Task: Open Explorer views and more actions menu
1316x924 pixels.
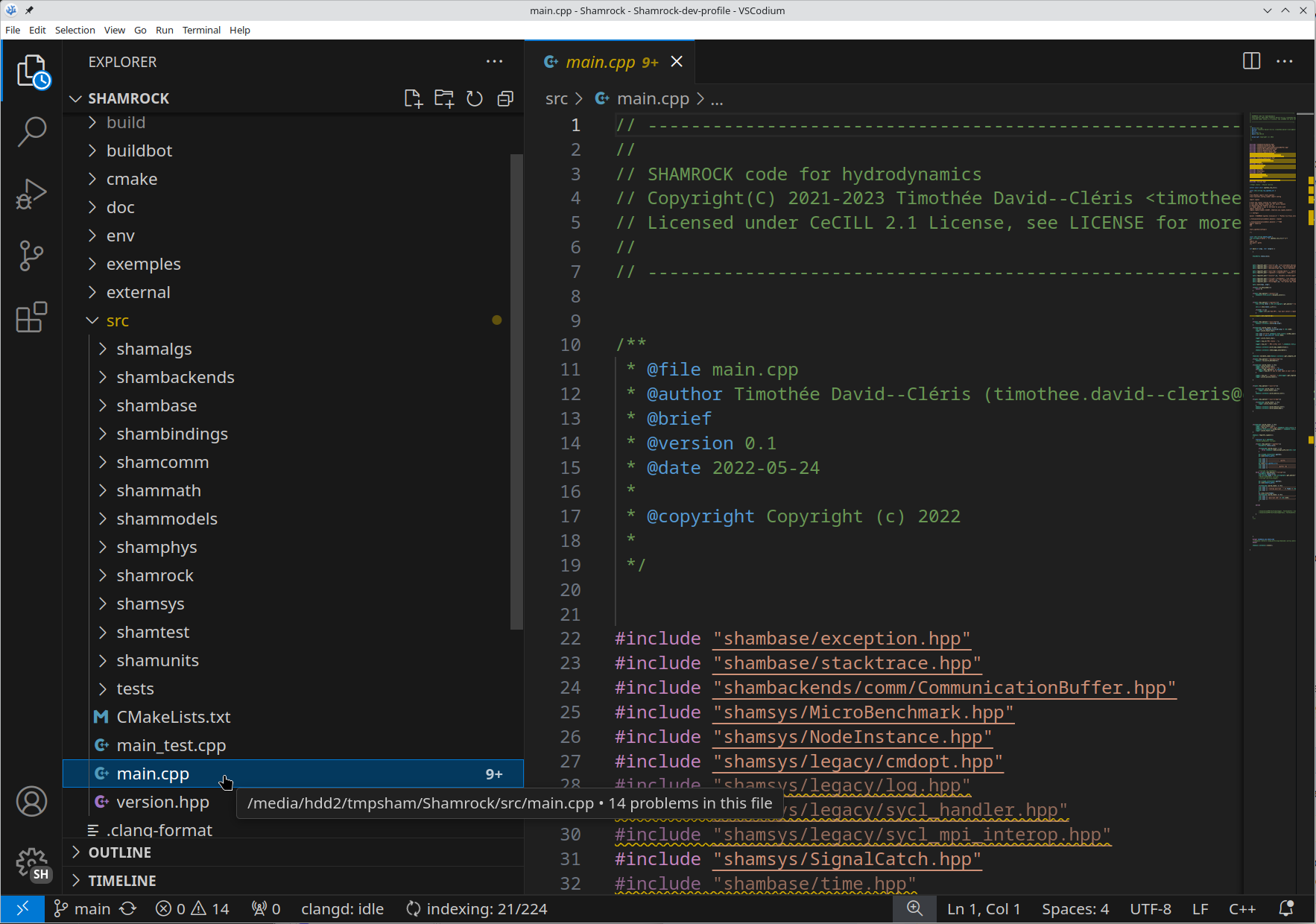Action: (494, 62)
